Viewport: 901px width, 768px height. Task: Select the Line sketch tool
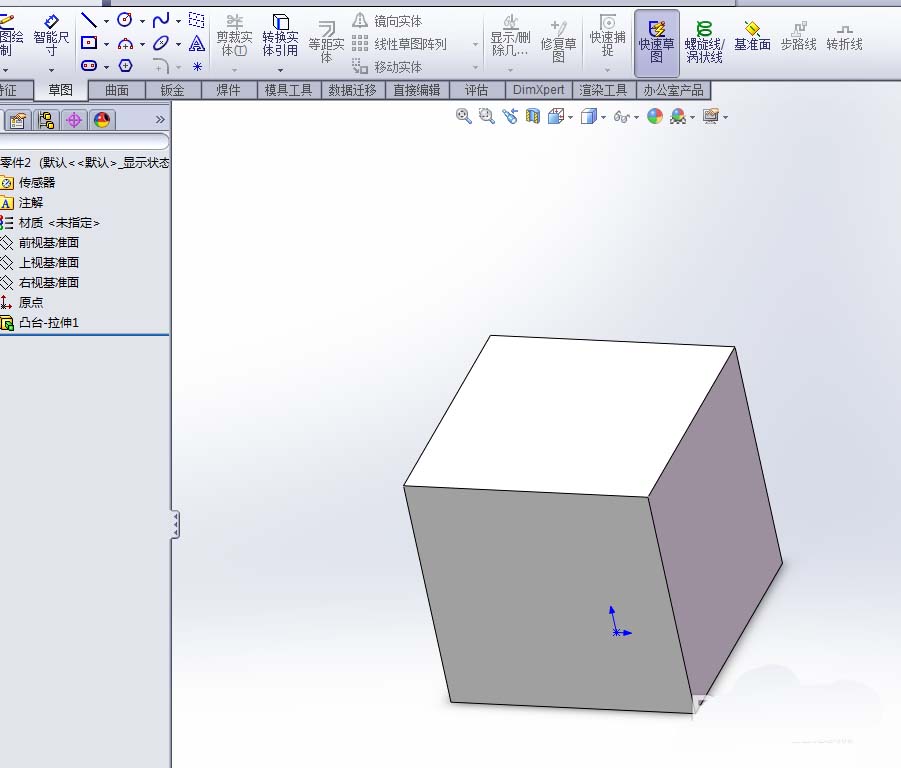point(88,20)
